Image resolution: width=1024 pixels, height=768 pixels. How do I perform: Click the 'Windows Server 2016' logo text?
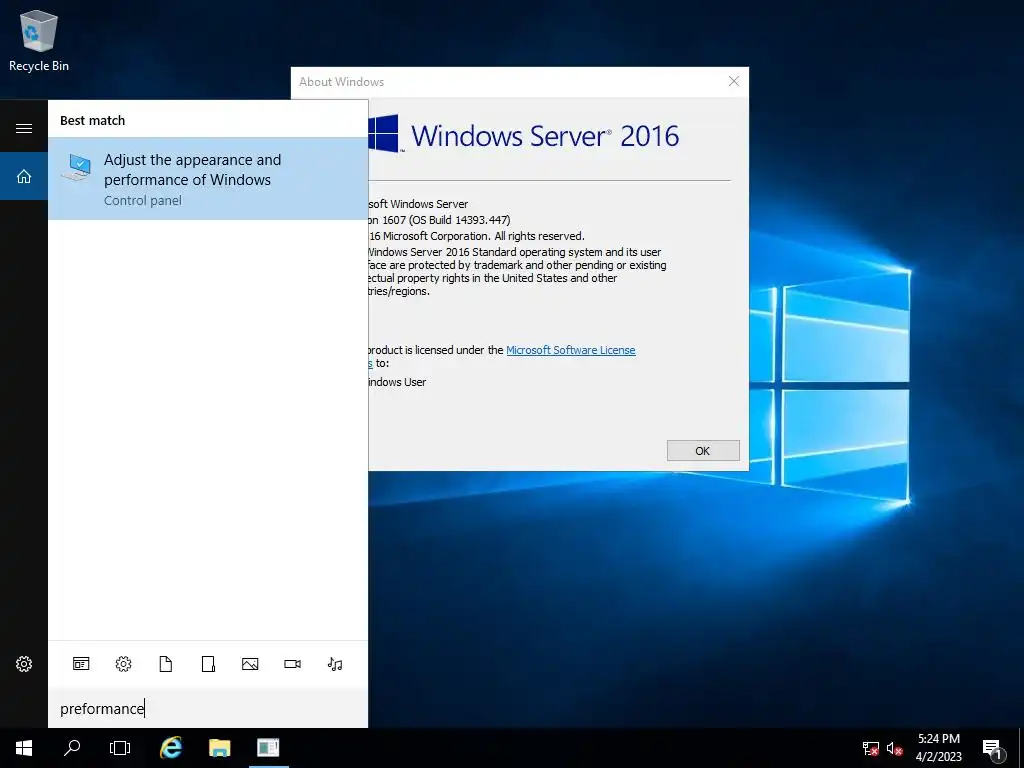[545, 136]
